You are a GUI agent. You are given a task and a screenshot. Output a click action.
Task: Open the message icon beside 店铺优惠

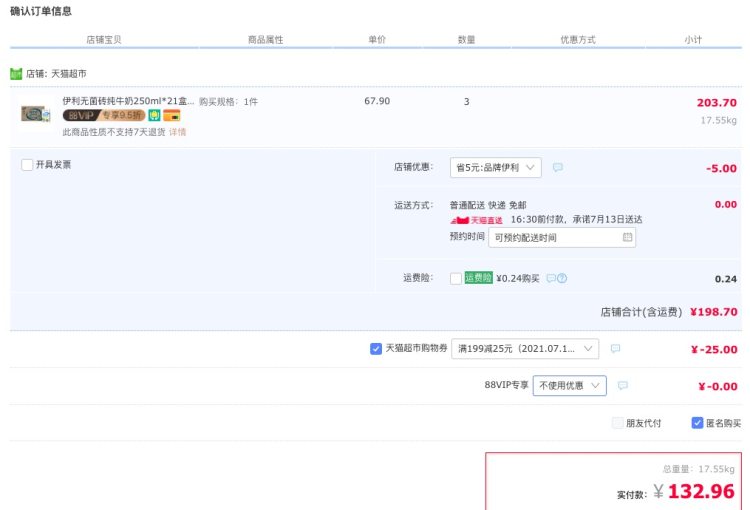point(558,167)
